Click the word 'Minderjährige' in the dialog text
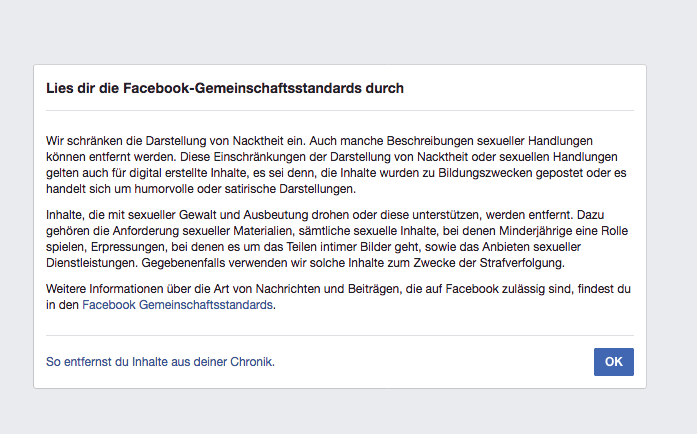The image size is (697, 434). (x=535, y=231)
